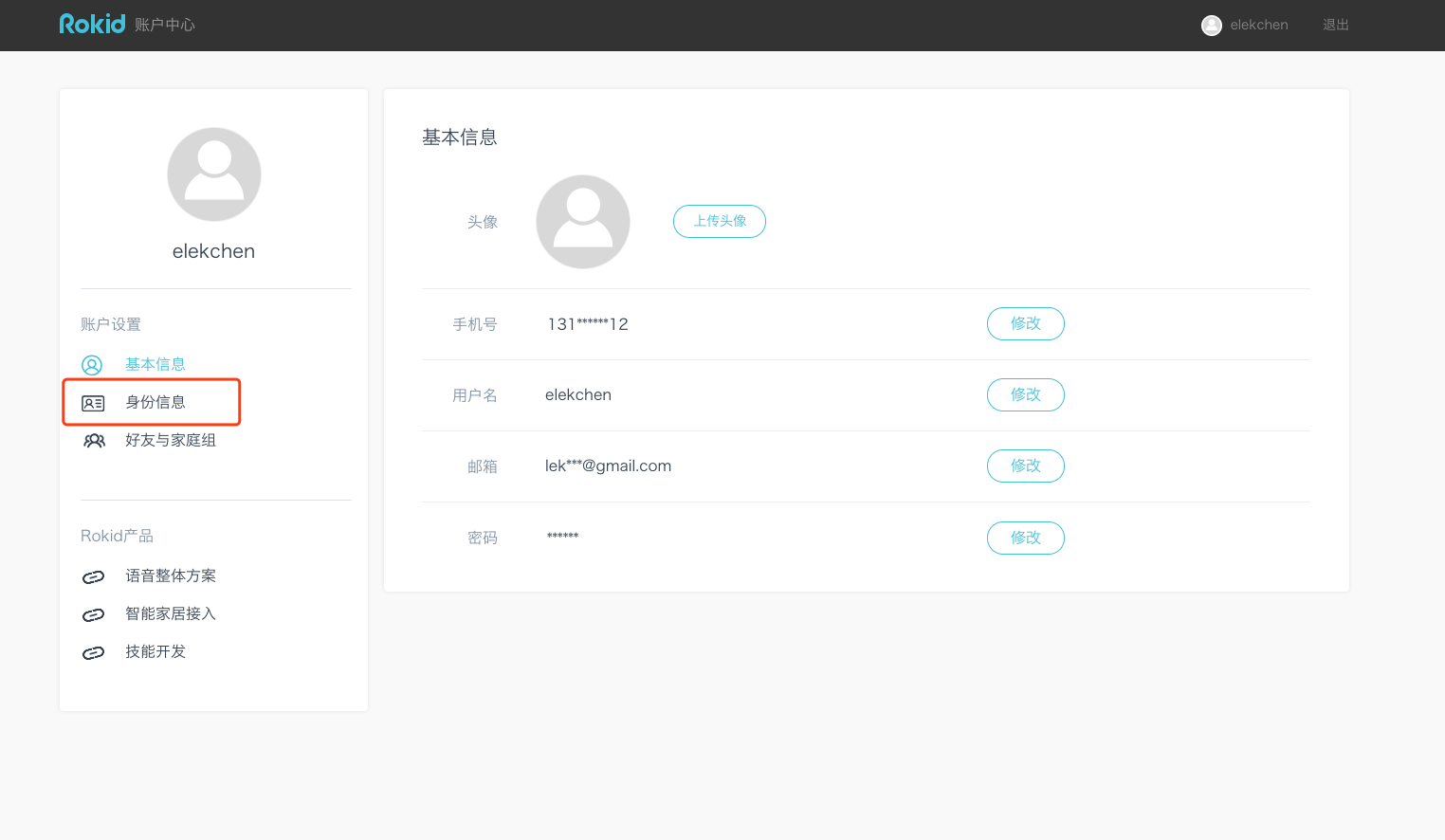This screenshot has height=840, width=1445.
Task: Click phone number 131******12
Action: coord(588,324)
